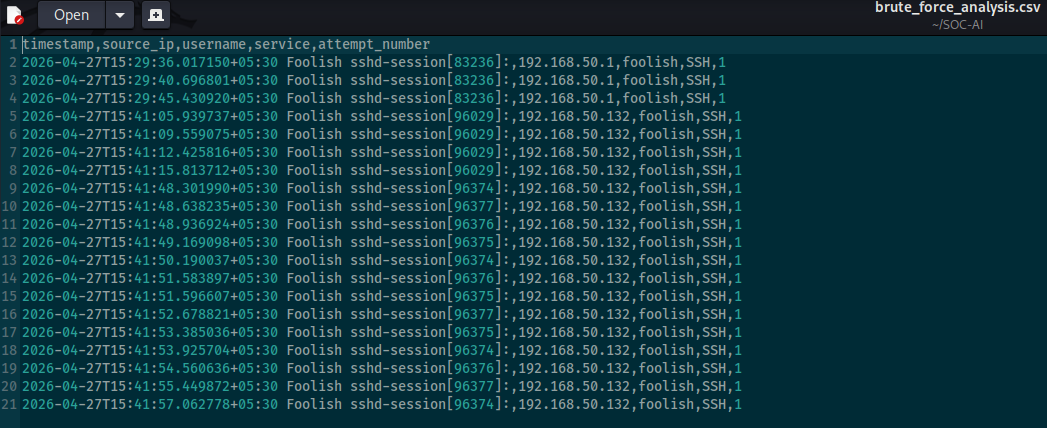
Task: Click the Open button
Action: pos(71,15)
